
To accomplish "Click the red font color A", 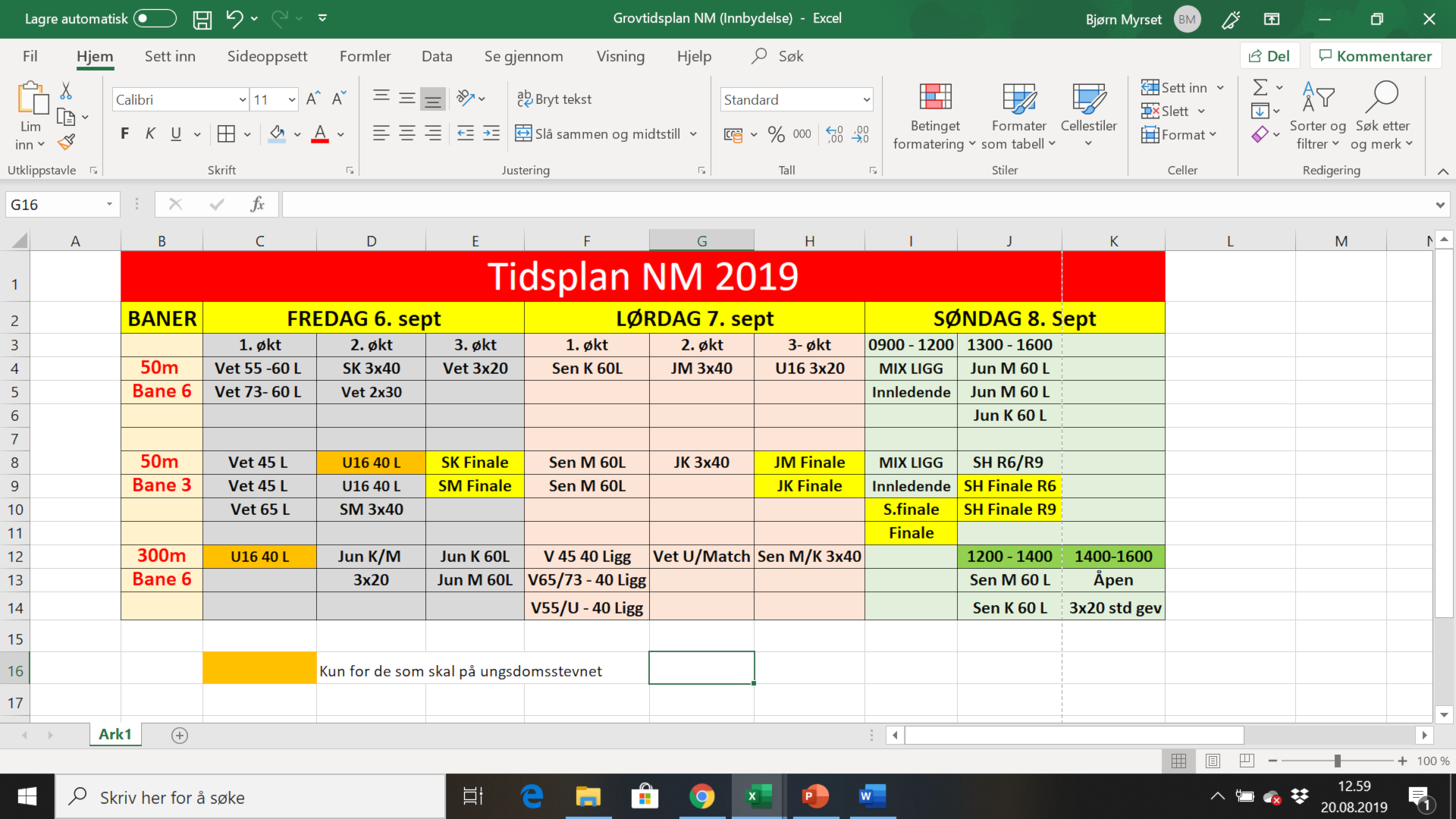I will click(x=320, y=134).
